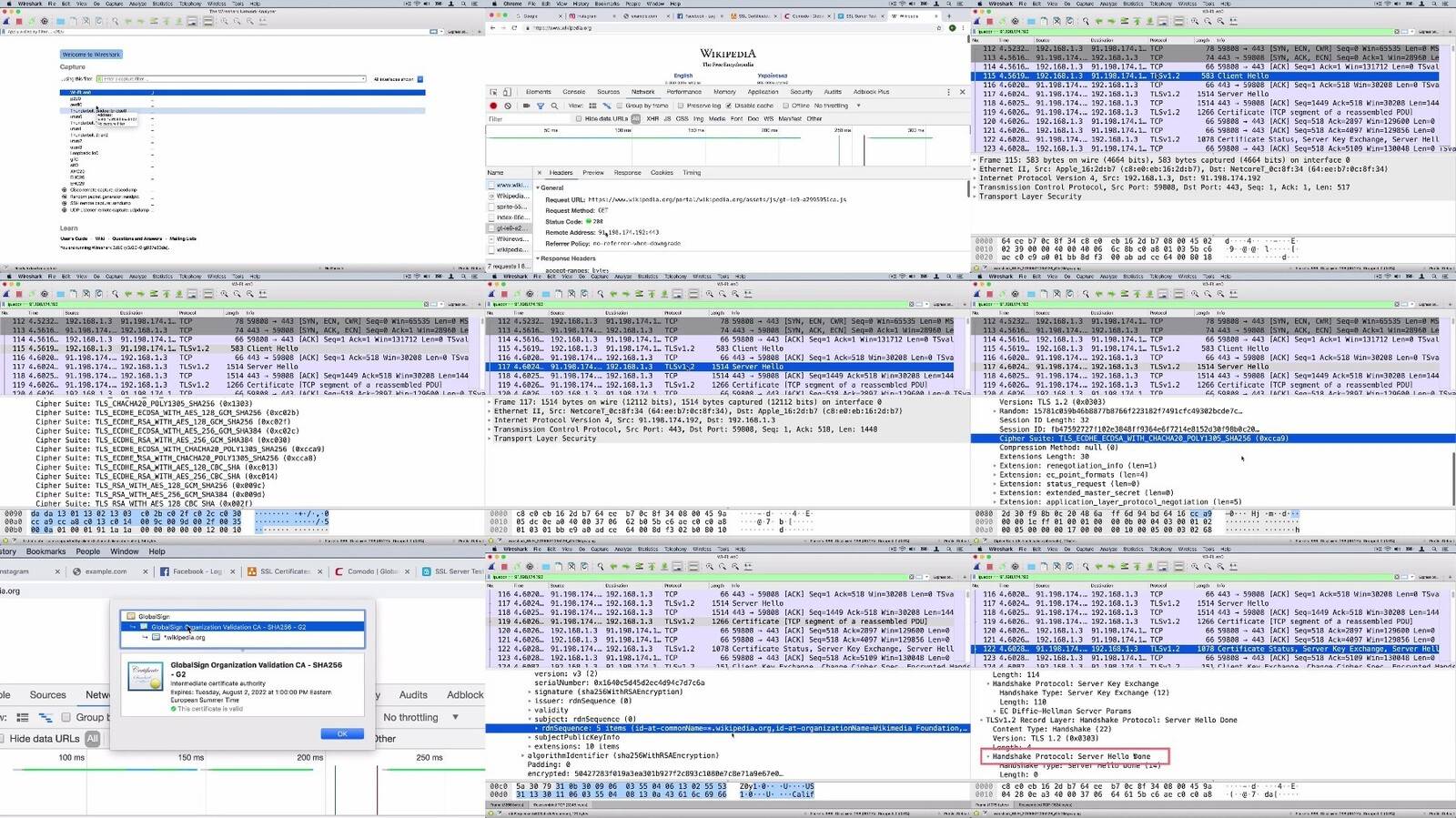The height and width of the screenshot is (818, 1456).
Task: Enable the Group by checkbox in bottom-left Chrome window
Action: 66,717
